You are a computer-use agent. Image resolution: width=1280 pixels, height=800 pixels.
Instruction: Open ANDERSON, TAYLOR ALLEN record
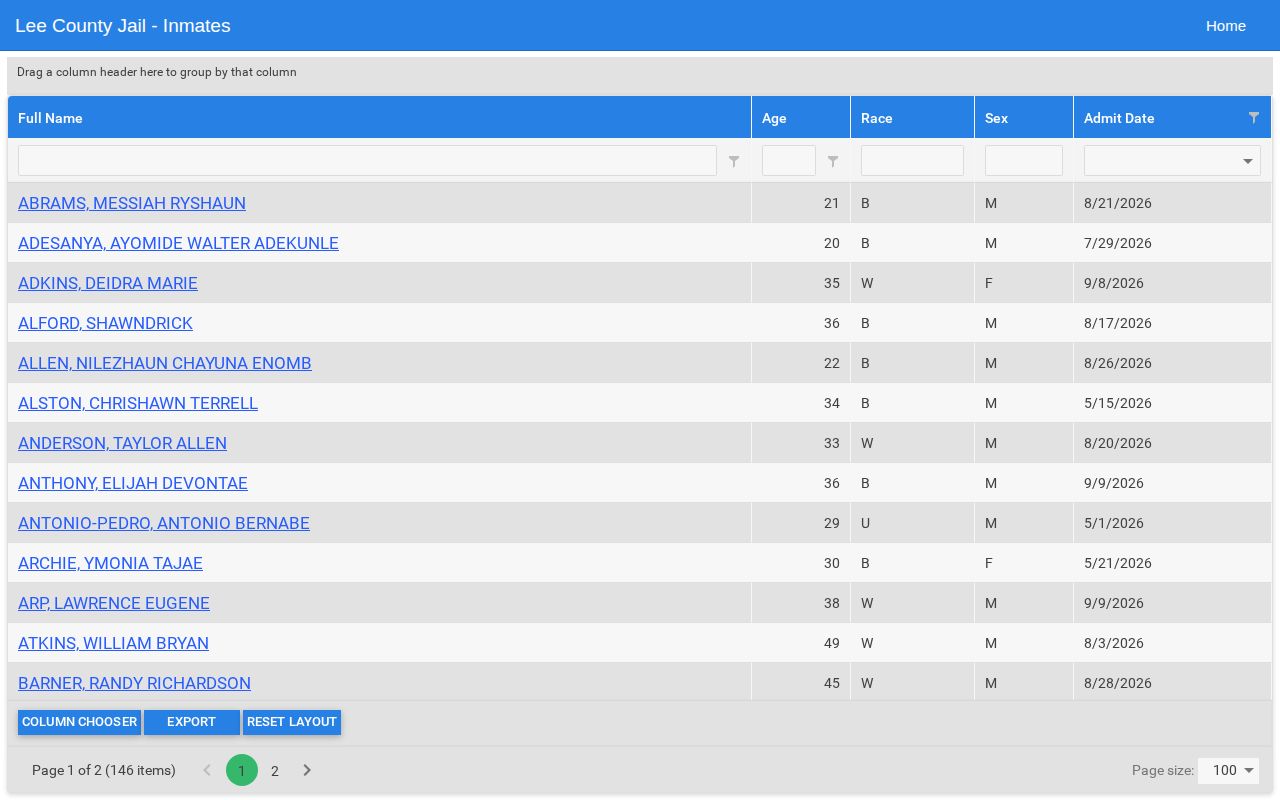122,443
